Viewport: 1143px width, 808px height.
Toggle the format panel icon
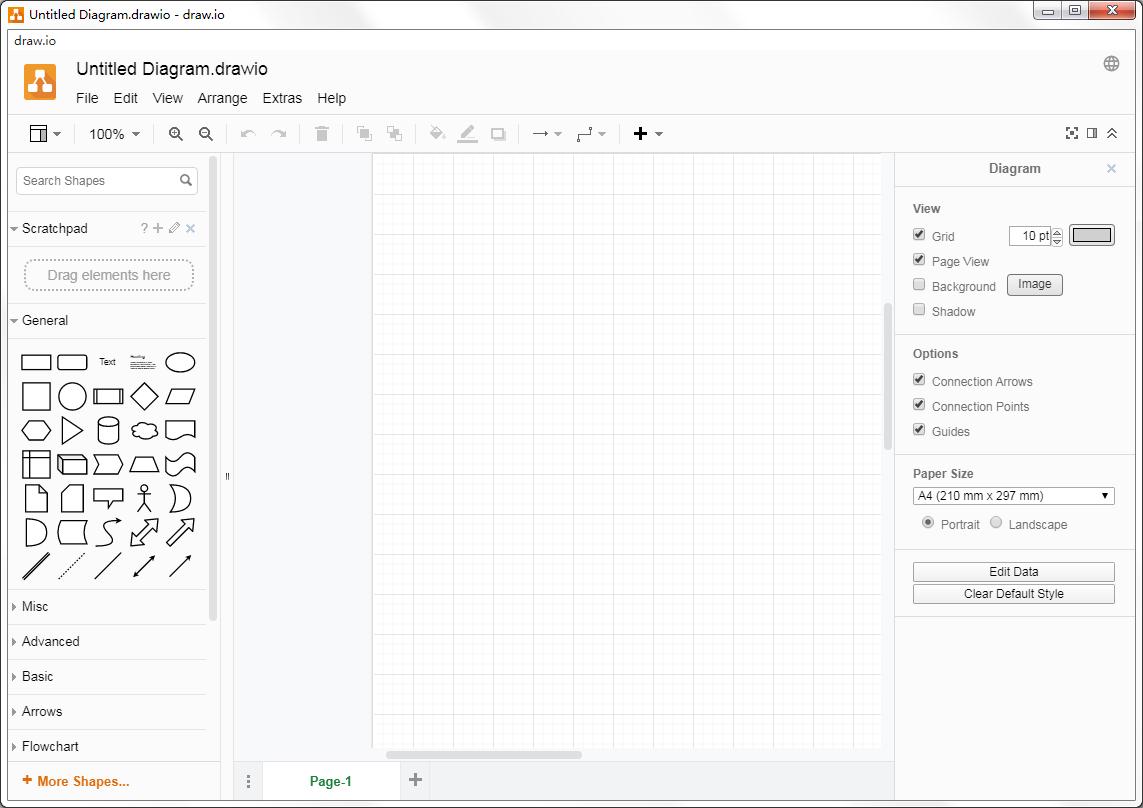coord(1092,133)
